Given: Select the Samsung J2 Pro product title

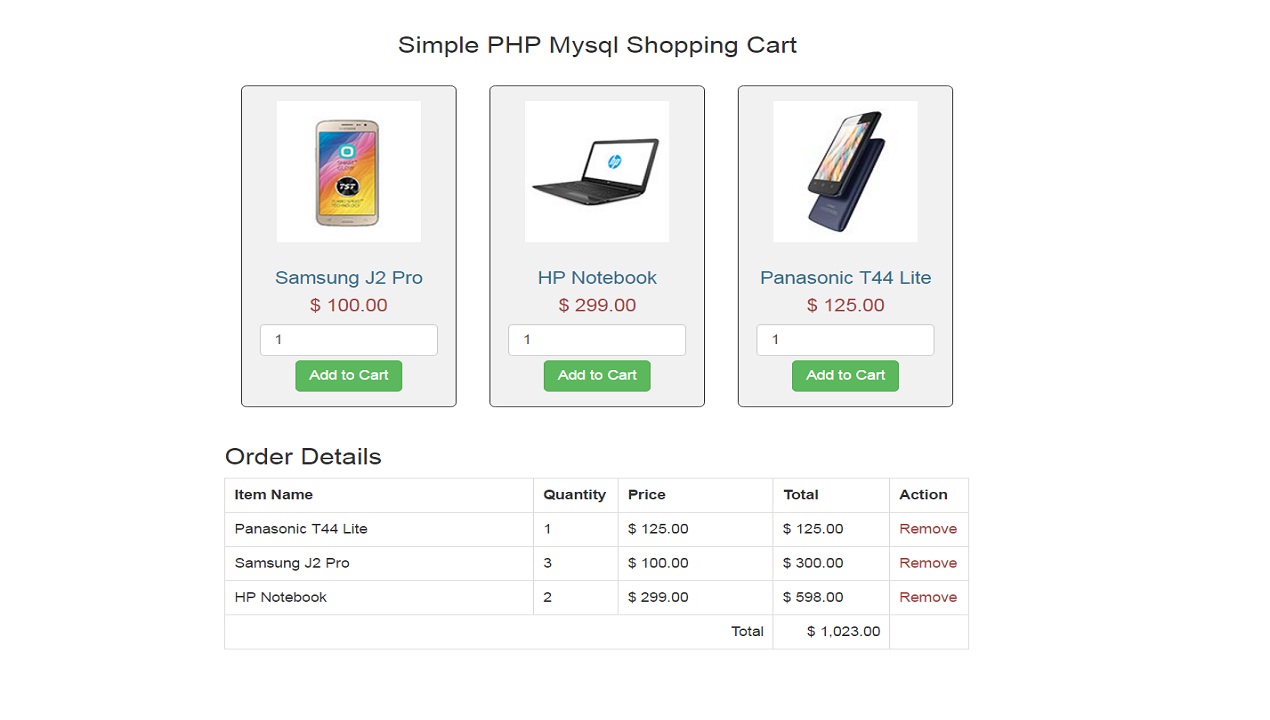Looking at the screenshot, I should (x=348, y=277).
